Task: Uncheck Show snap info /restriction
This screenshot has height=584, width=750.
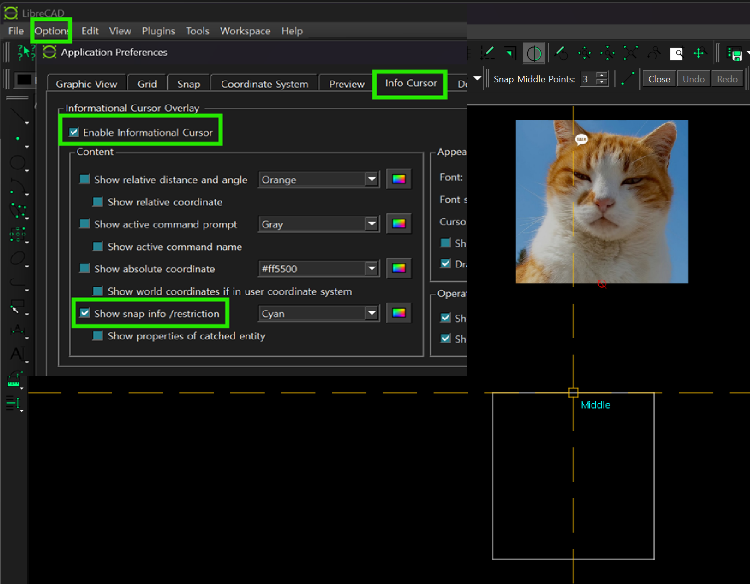Action: [x=85, y=313]
